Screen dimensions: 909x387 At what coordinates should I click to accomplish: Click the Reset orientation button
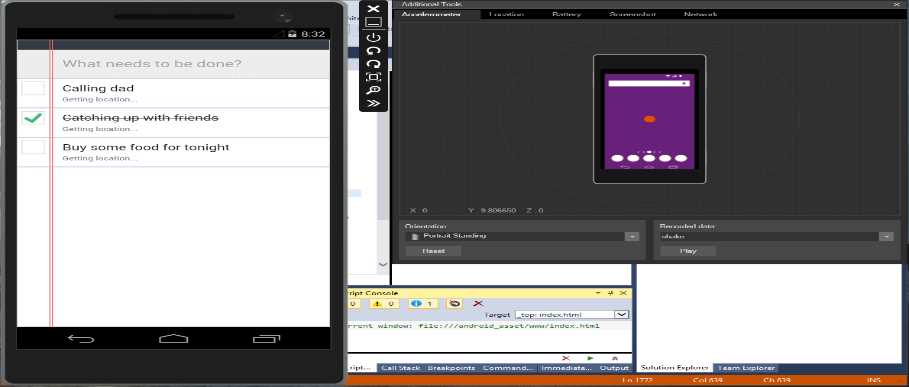(x=434, y=251)
